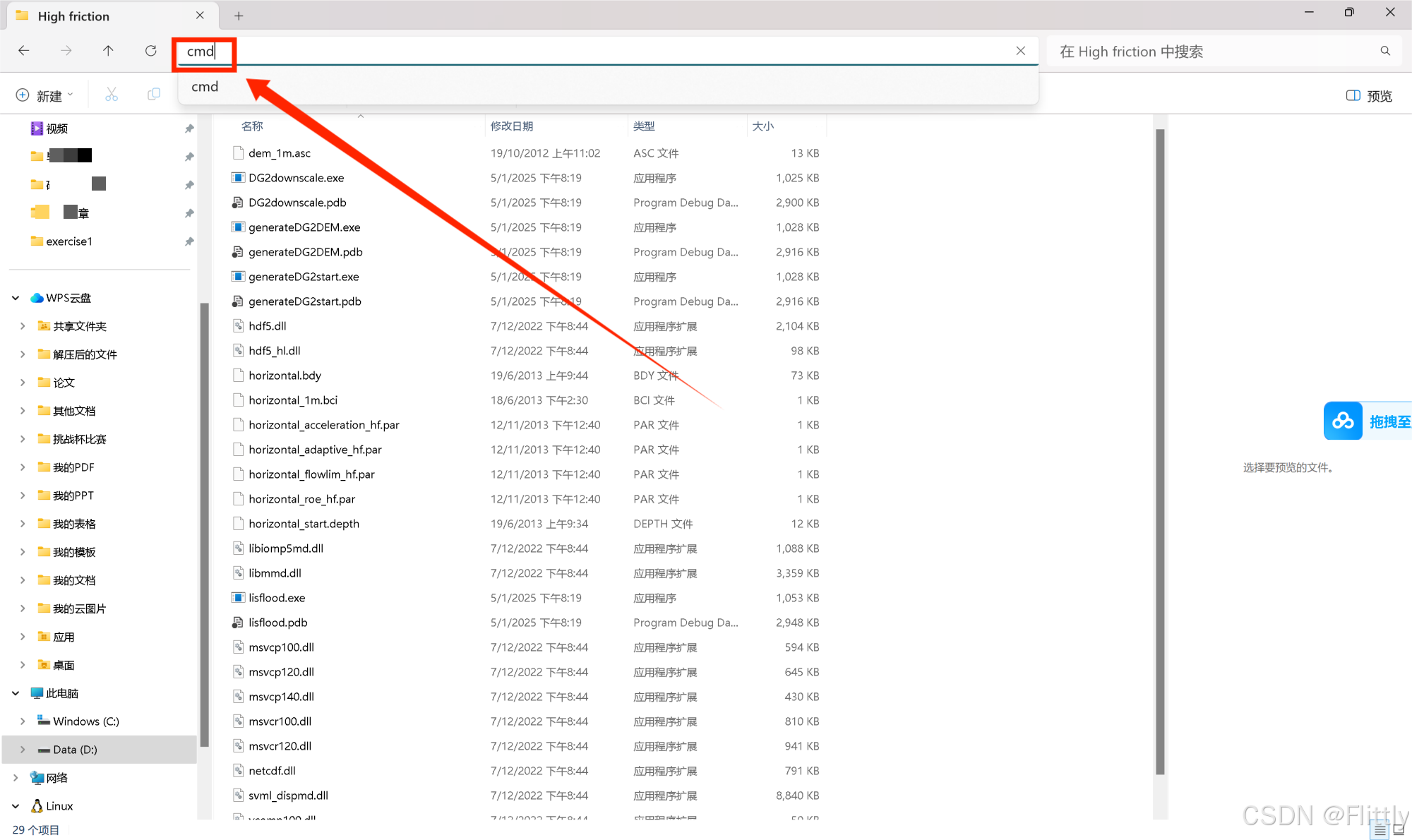Image resolution: width=1412 pixels, height=840 pixels.
Task: Click the Refresh icon
Action: pos(150,51)
